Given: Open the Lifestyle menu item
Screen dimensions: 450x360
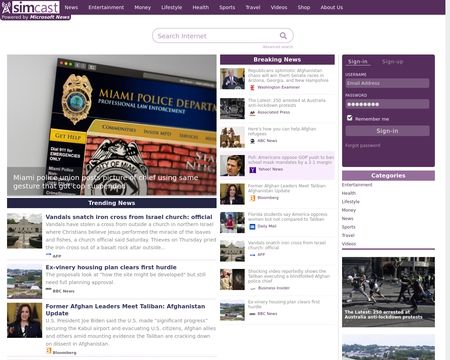Looking at the screenshot, I should coord(171,7).
